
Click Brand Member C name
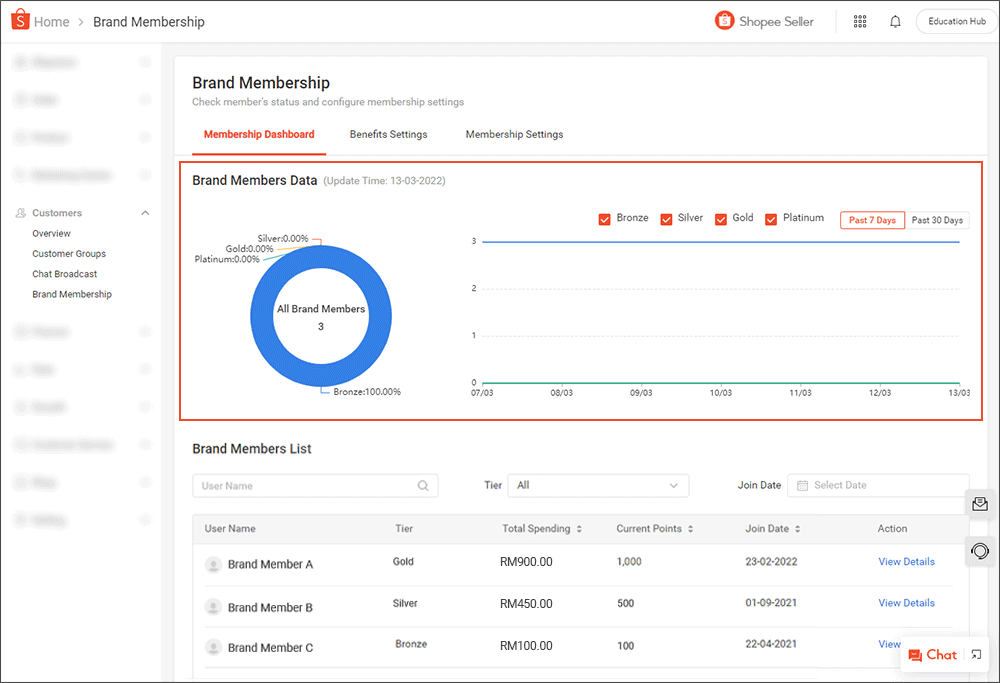[270, 648]
